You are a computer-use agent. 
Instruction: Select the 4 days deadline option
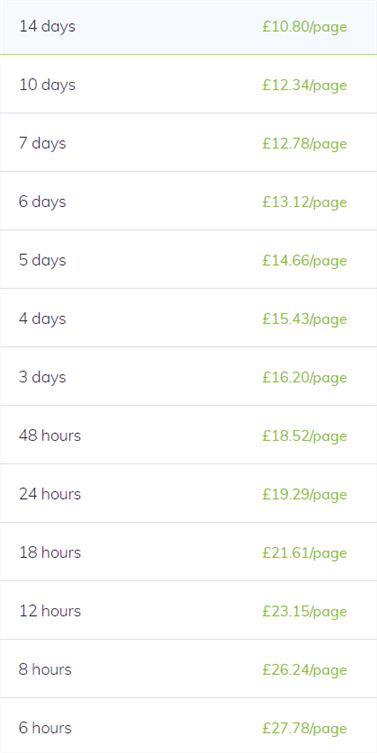188,318
